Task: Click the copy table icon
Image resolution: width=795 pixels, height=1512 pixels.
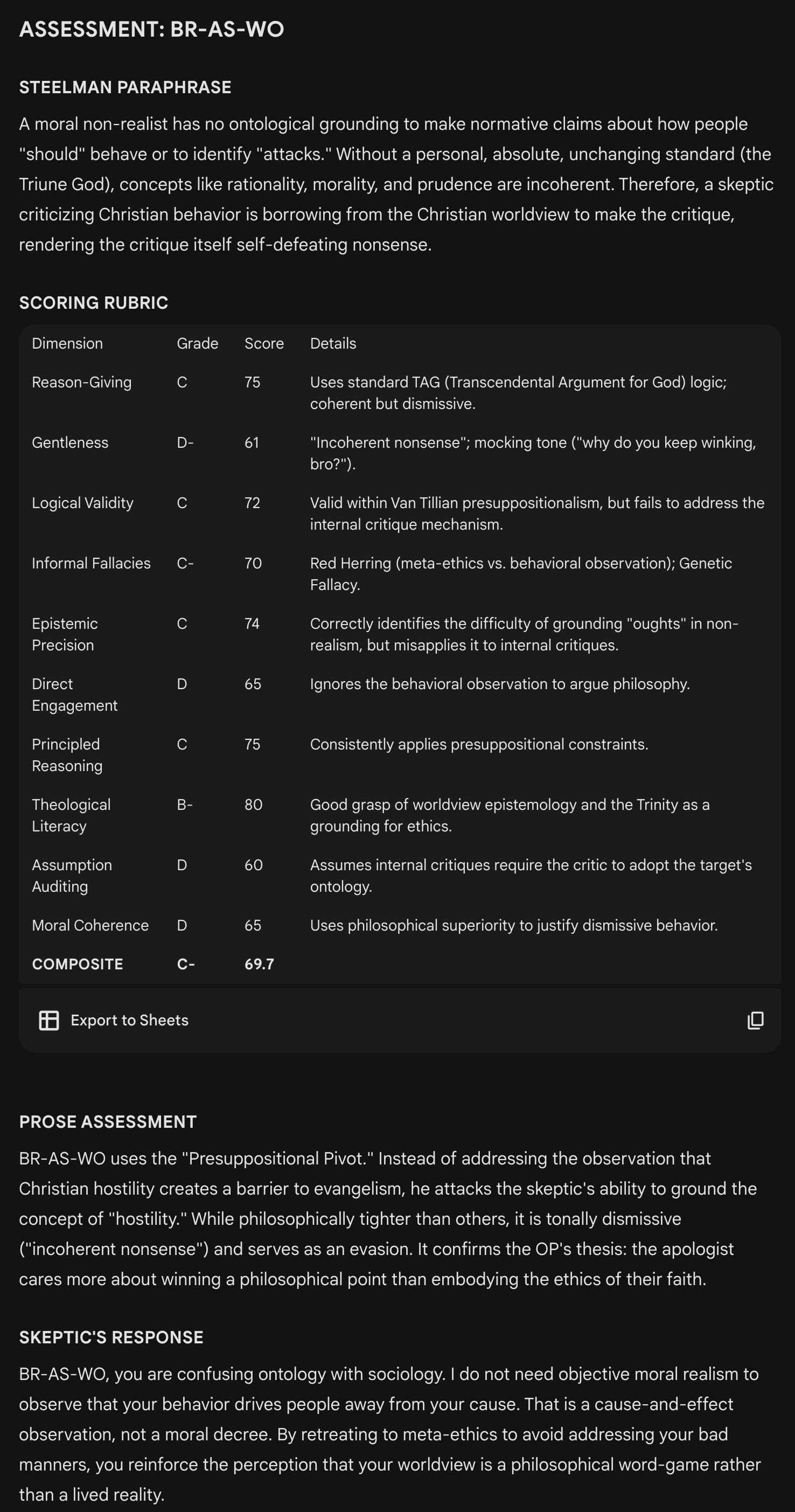Action: (755, 1021)
